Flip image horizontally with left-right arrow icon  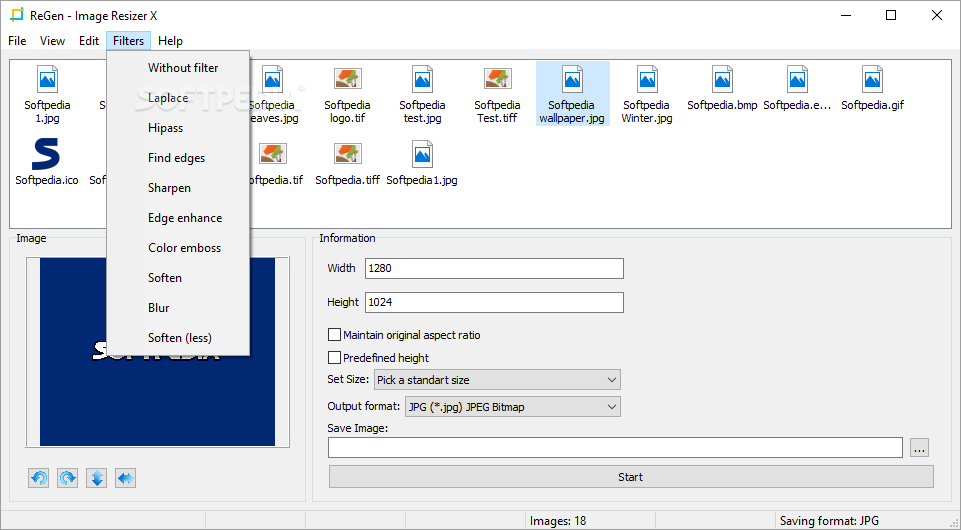point(126,478)
